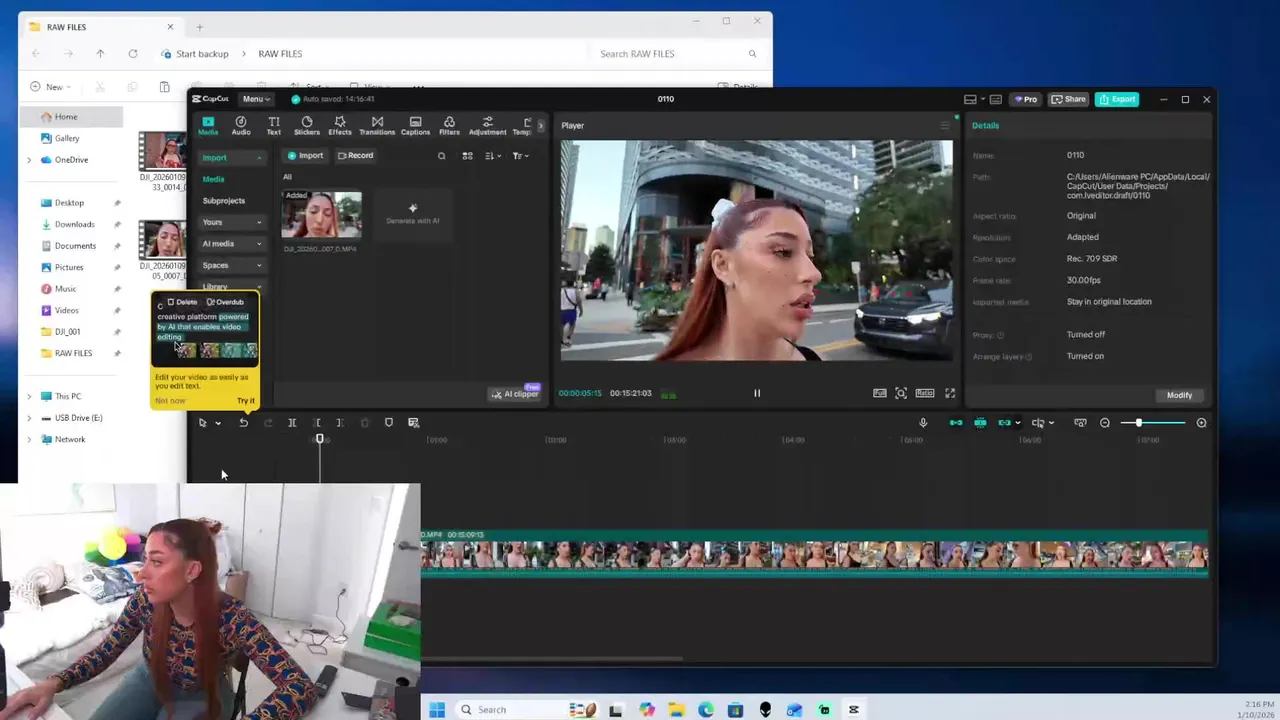Viewport: 1280px width, 720px height.
Task: Click the shortcut keyboard icon in title bar
Action: click(x=996, y=99)
